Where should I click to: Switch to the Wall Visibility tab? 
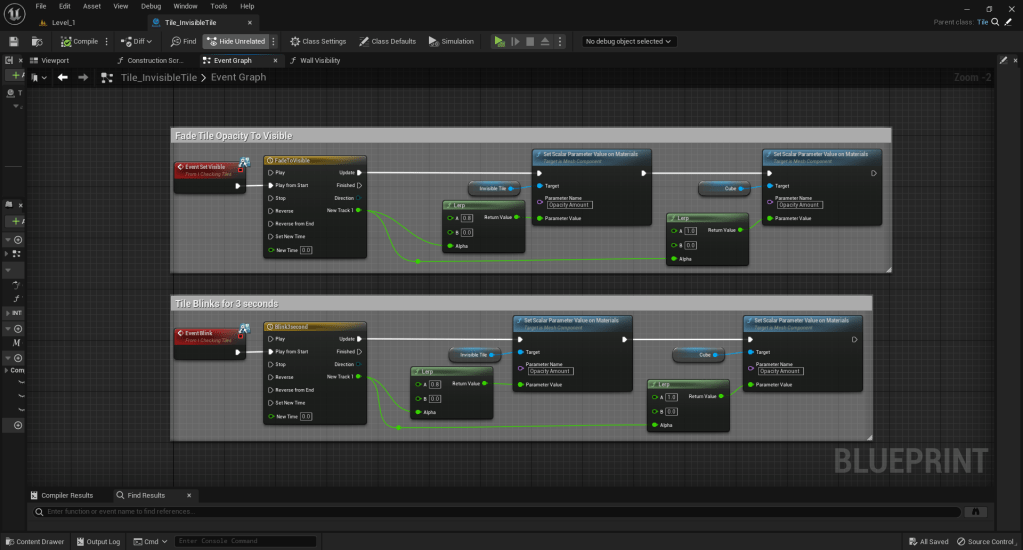click(x=320, y=60)
